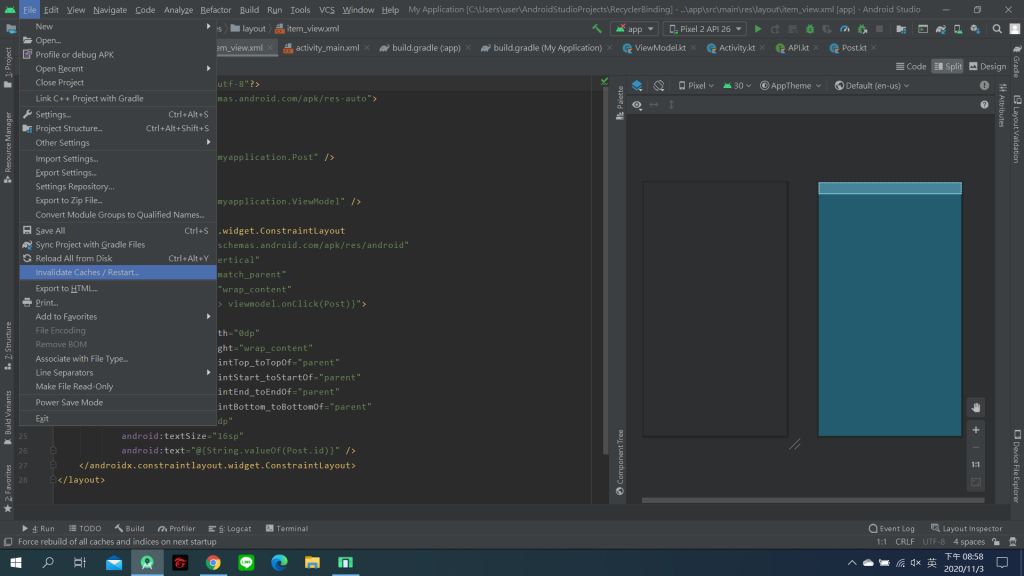1024x576 pixels.
Task: Click the Make Project hammer icon
Action: [597, 29]
